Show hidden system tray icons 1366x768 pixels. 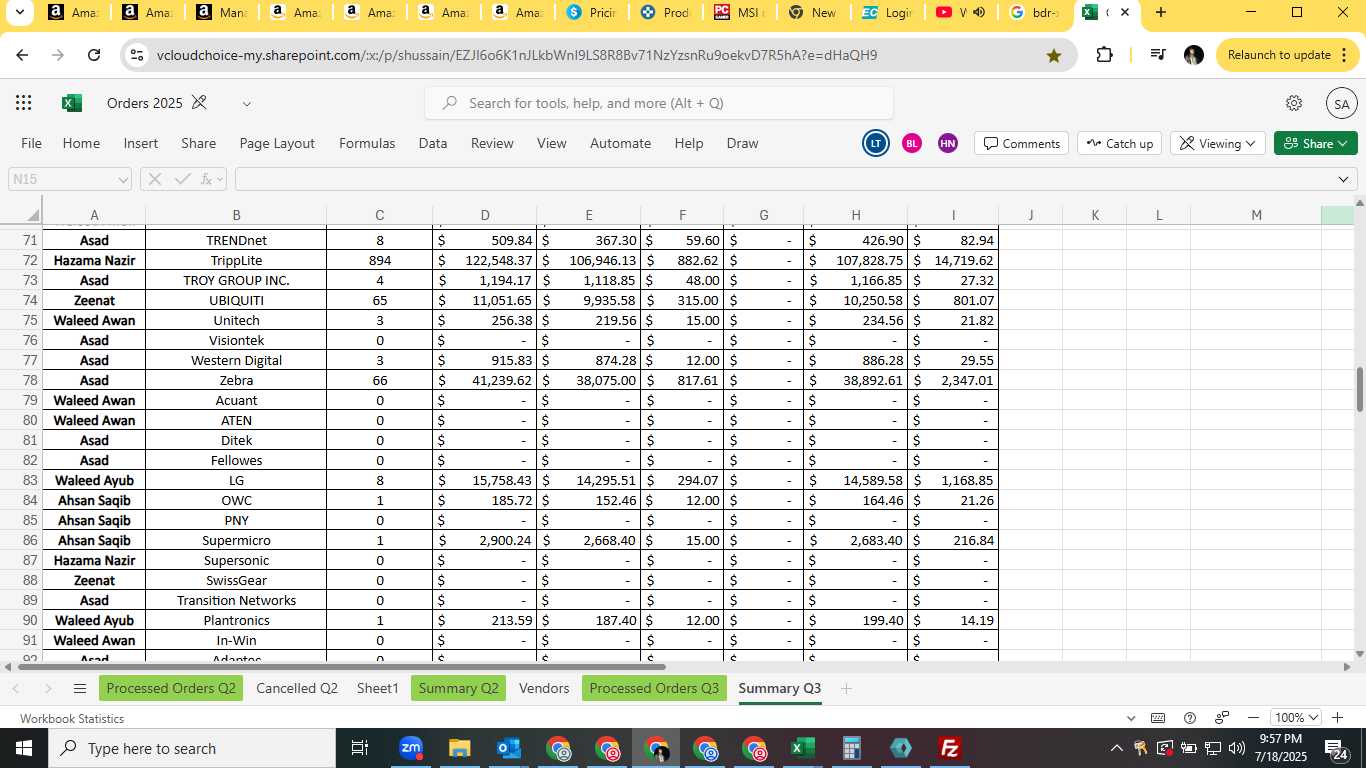click(1116, 748)
